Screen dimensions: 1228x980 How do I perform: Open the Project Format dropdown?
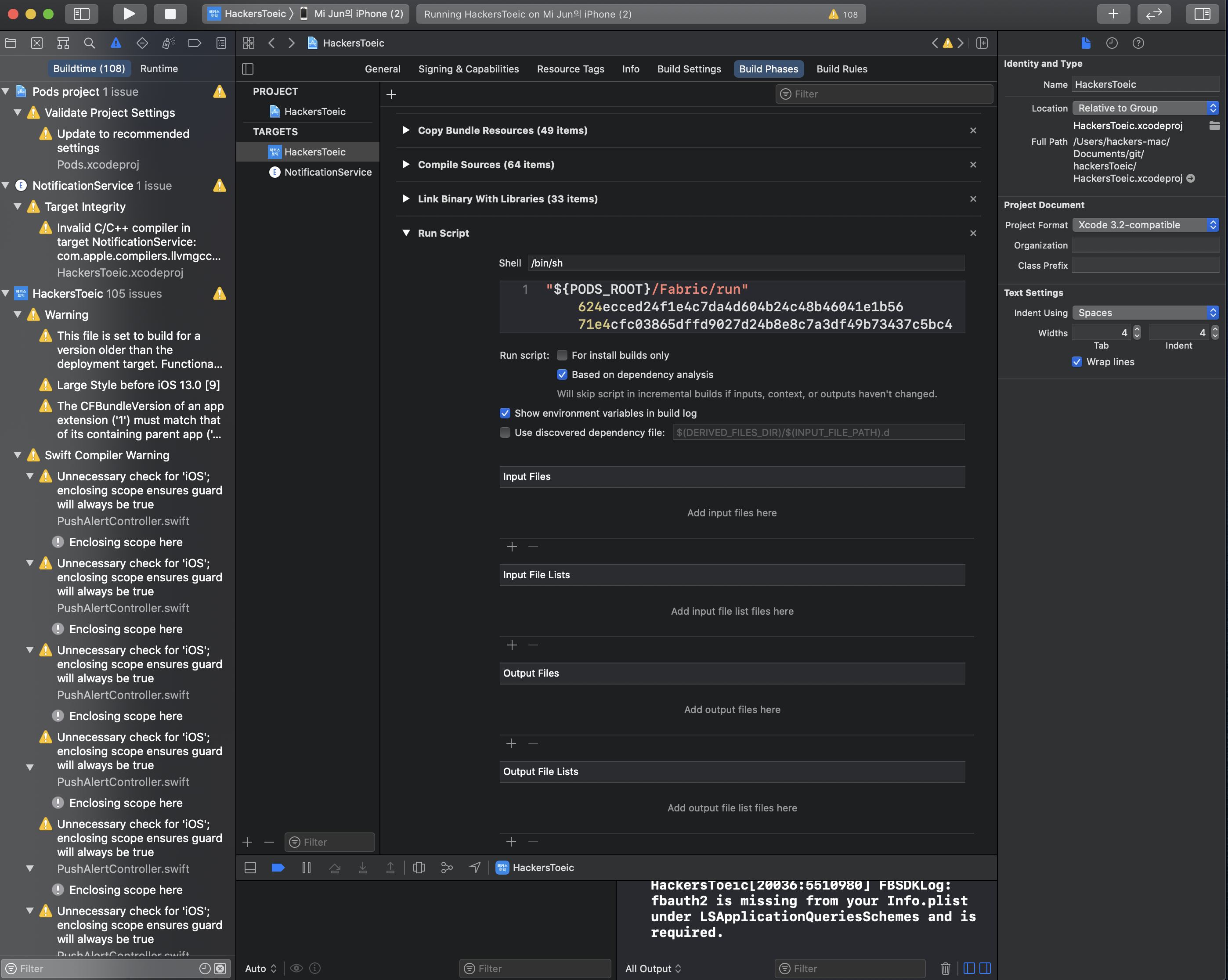1145,225
